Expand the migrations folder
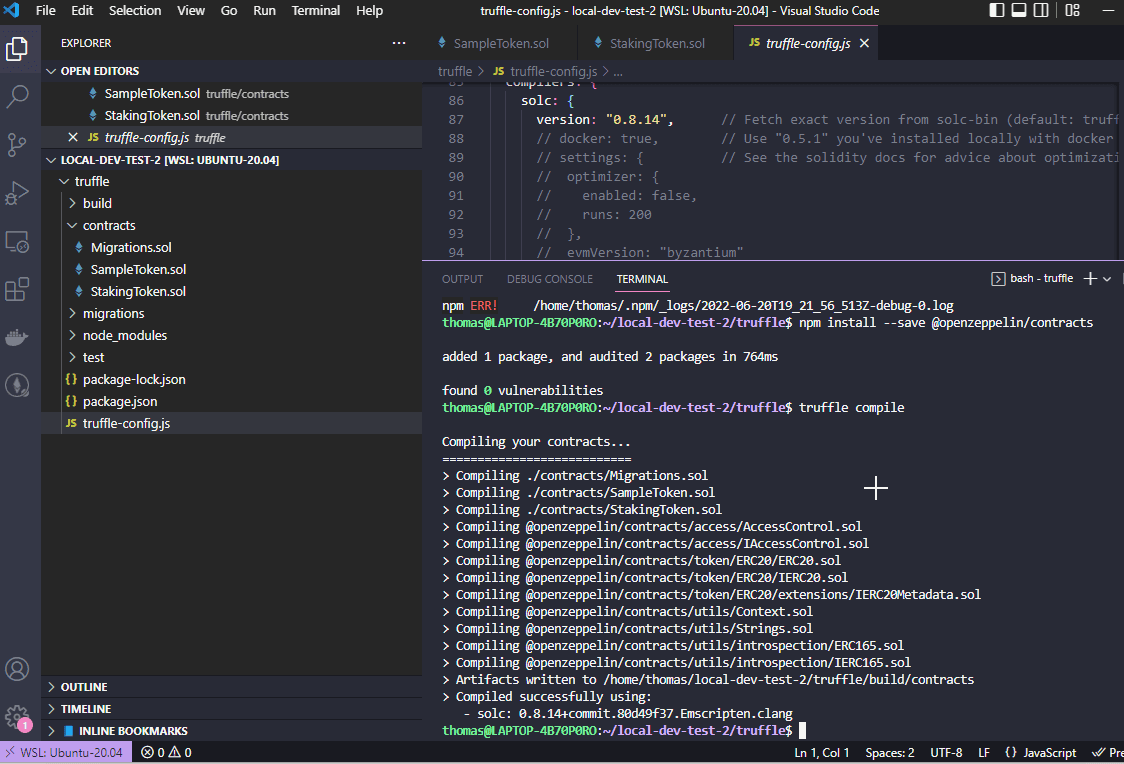Screen dimensions: 1124x764 point(232,313)
